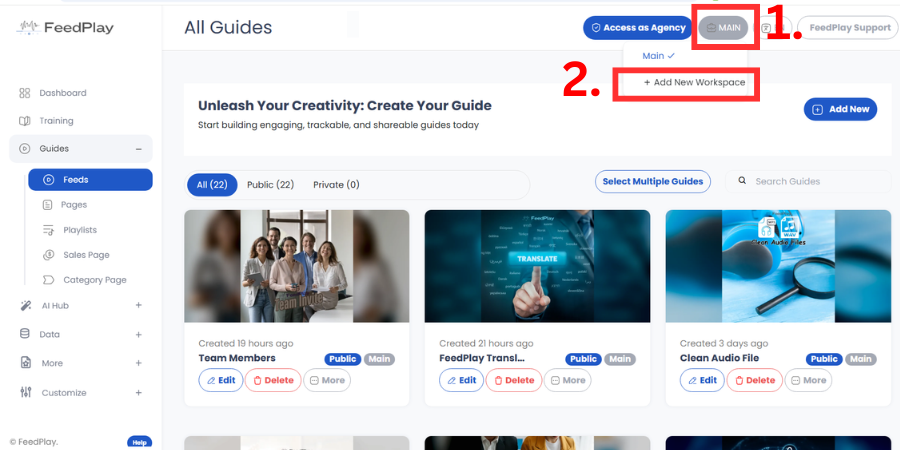The height and width of the screenshot is (450, 900).
Task: Click 'Created 3 days ago' text
Action: coord(724,344)
